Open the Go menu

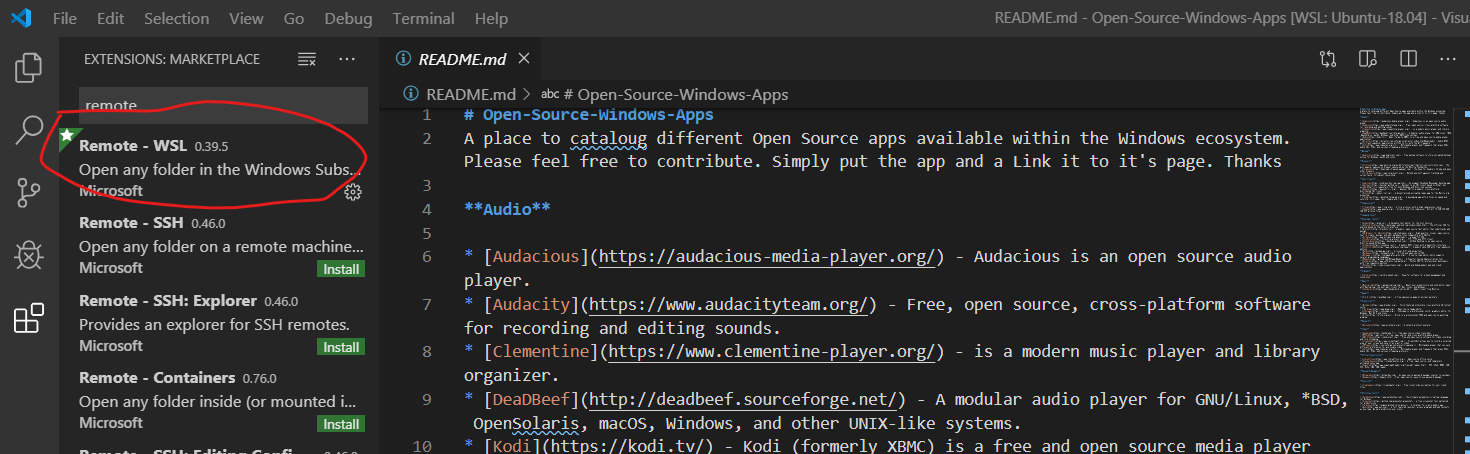pos(294,18)
